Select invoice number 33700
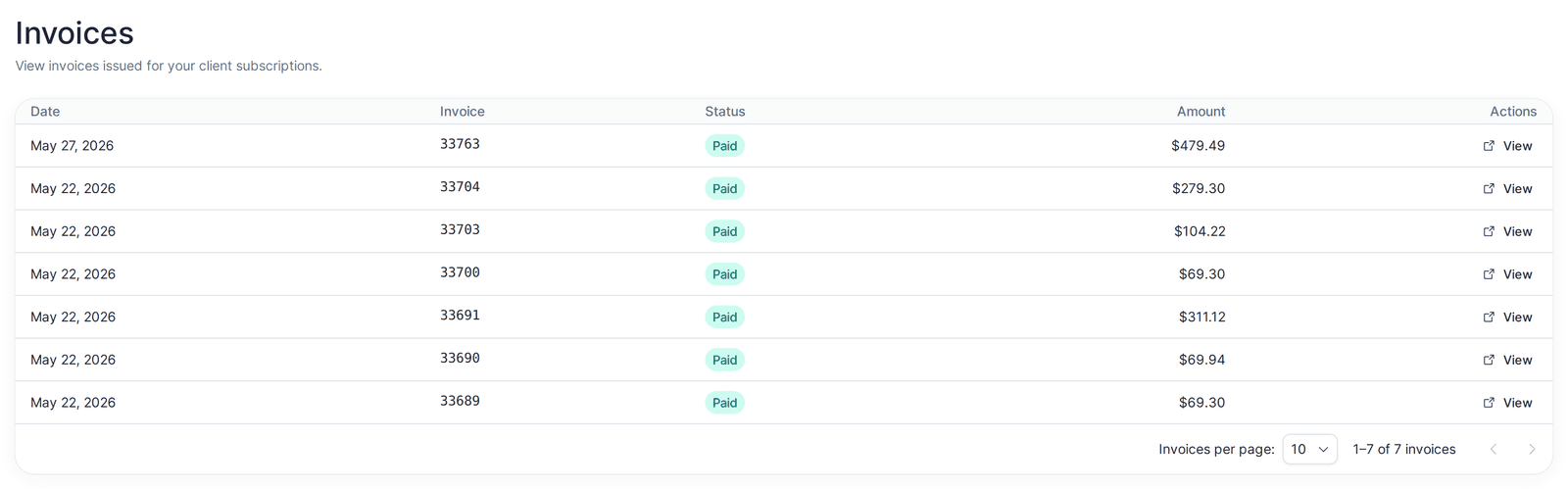 click(460, 272)
